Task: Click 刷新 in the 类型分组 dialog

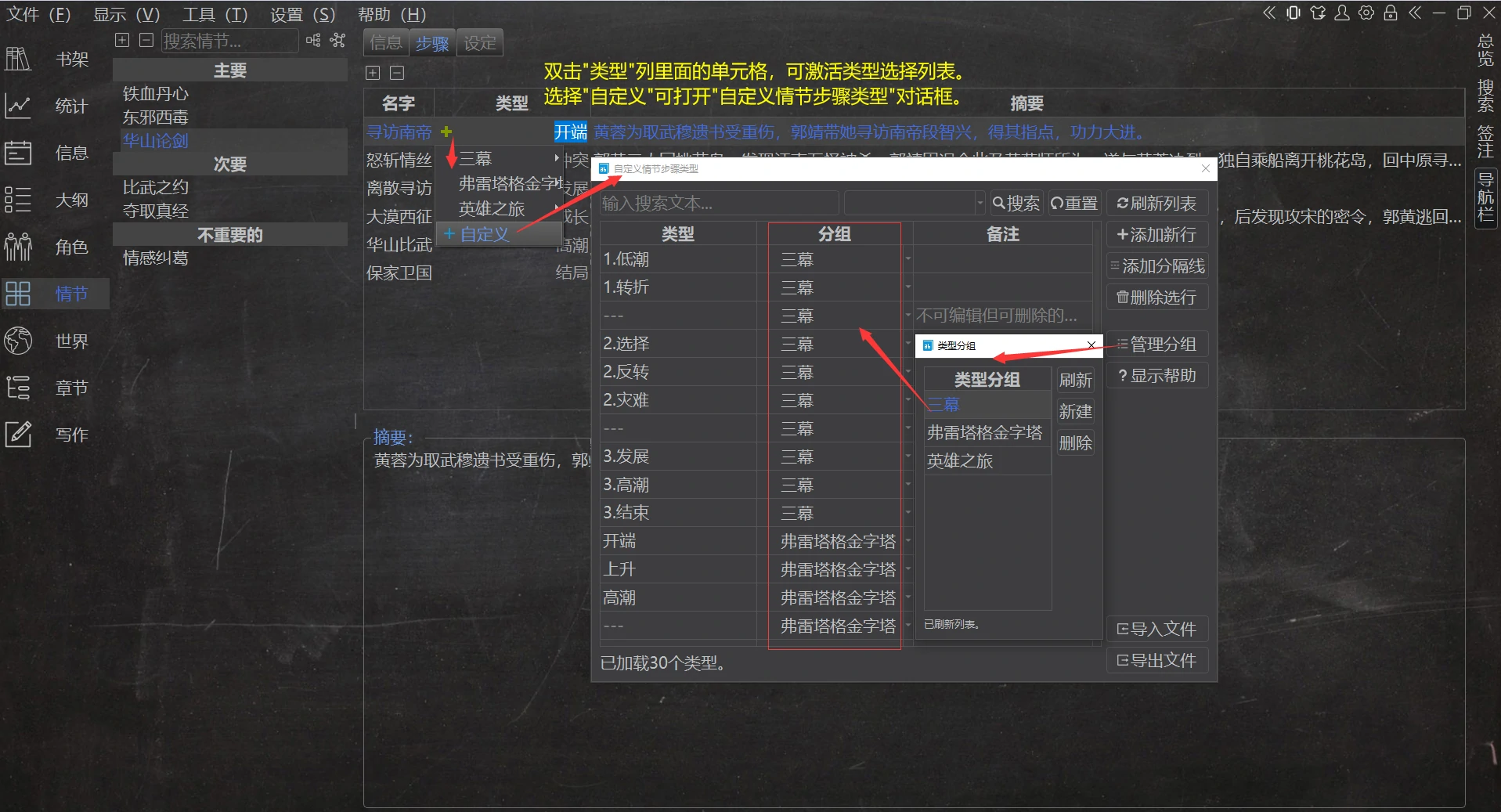Action: [1076, 381]
